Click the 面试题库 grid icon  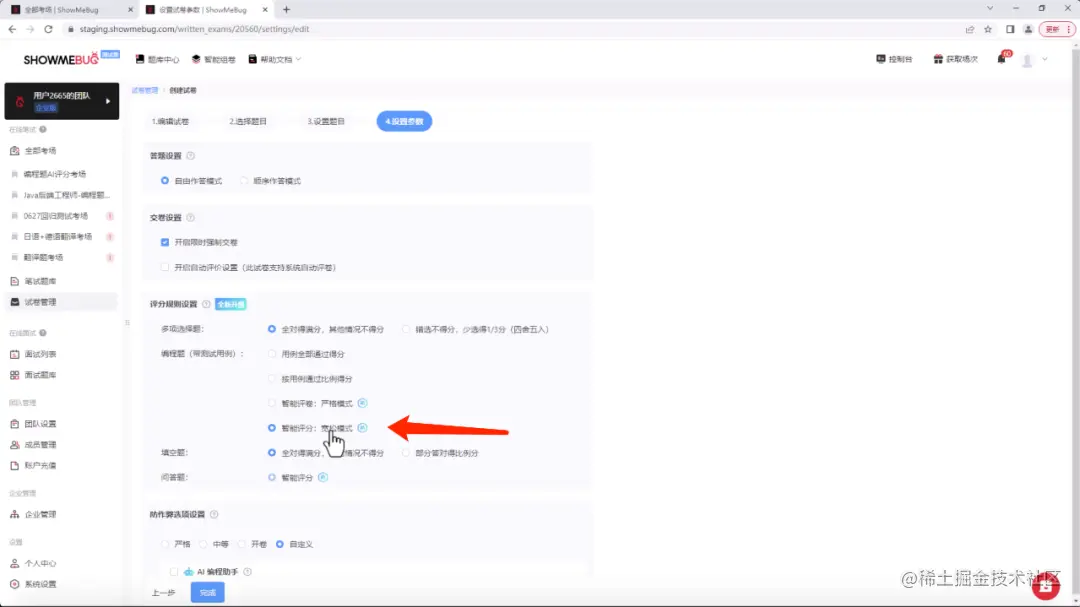click(x=14, y=375)
